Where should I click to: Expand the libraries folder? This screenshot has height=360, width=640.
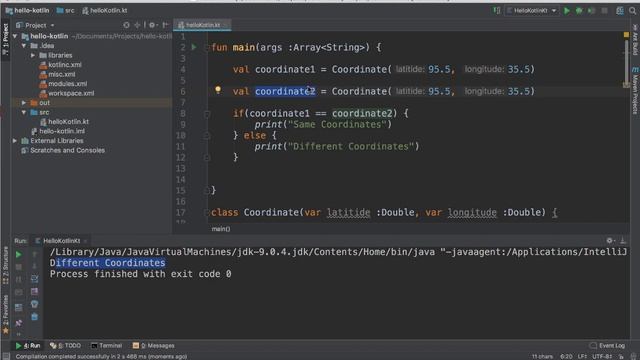pyautogui.click(x=33, y=55)
